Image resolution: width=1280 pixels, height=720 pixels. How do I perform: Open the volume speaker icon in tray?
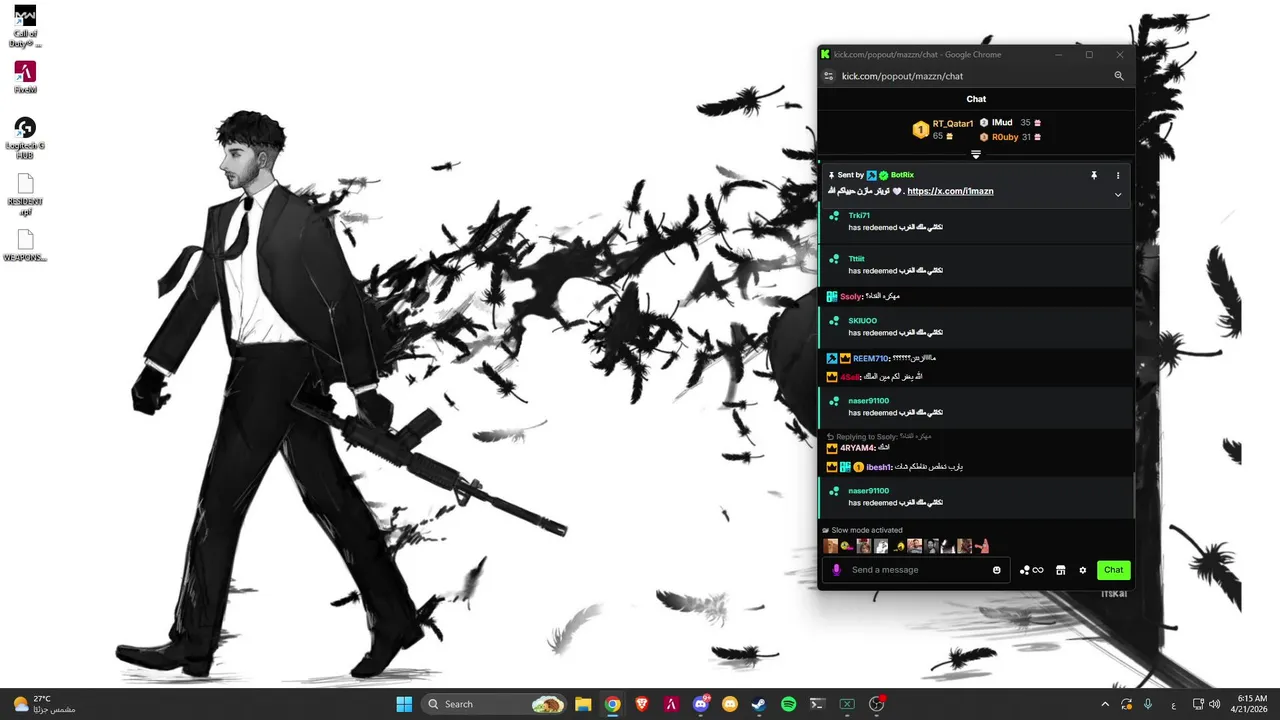coord(1214,704)
